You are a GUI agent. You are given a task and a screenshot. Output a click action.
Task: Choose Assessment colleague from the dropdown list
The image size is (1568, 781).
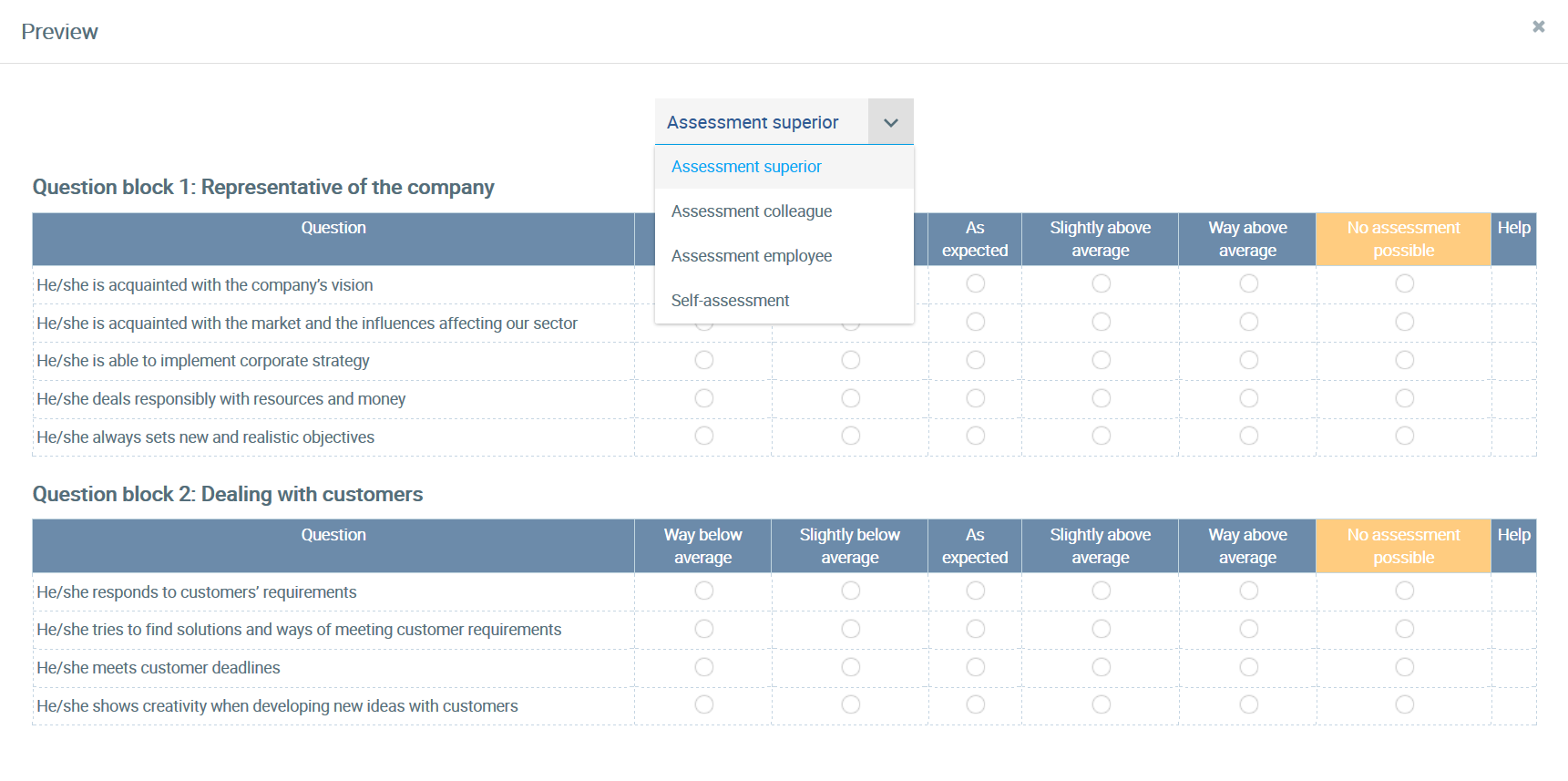click(x=784, y=211)
